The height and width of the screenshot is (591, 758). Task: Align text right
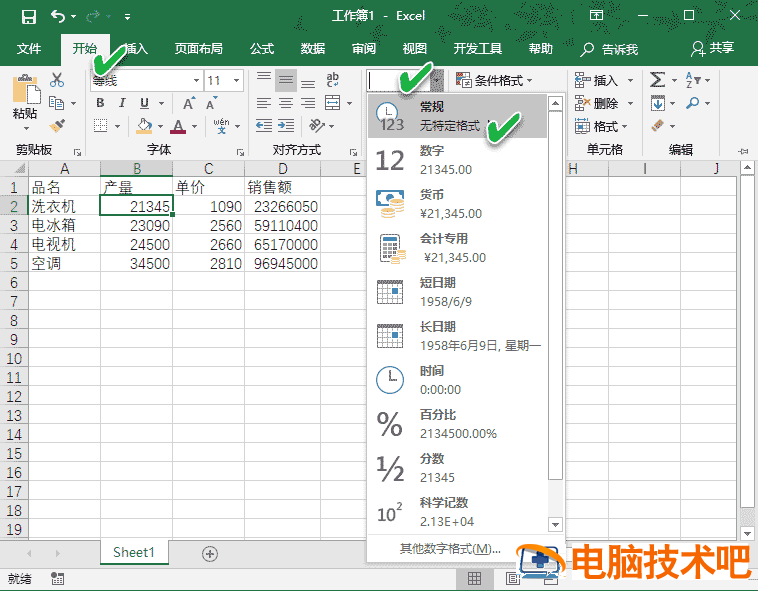click(x=308, y=103)
